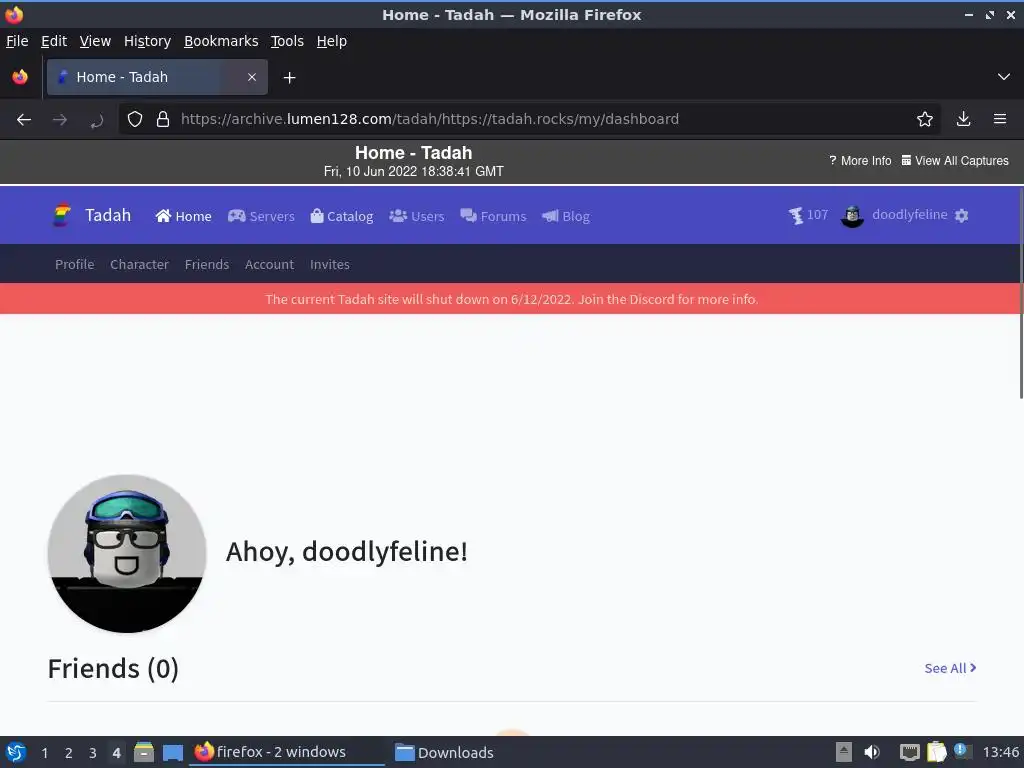Click See All friends link
This screenshot has width=1024, height=768.
click(x=950, y=668)
